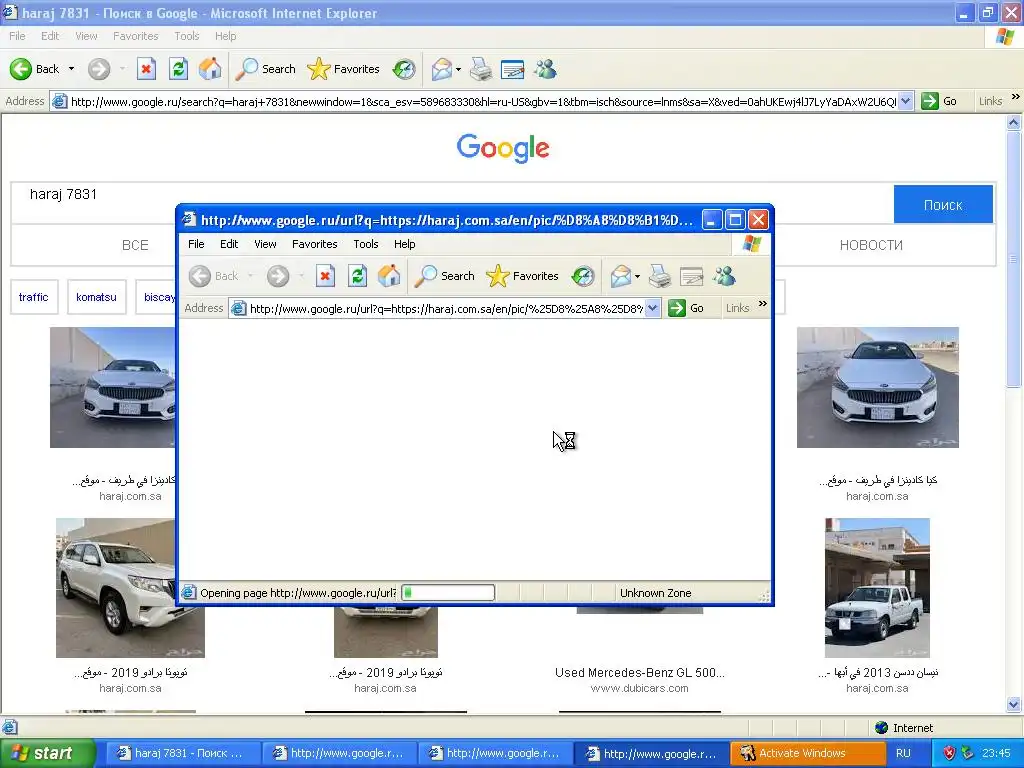Click Messenger icon in popup window toolbar
Screen dimensions: 1024x768
tap(724, 276)
